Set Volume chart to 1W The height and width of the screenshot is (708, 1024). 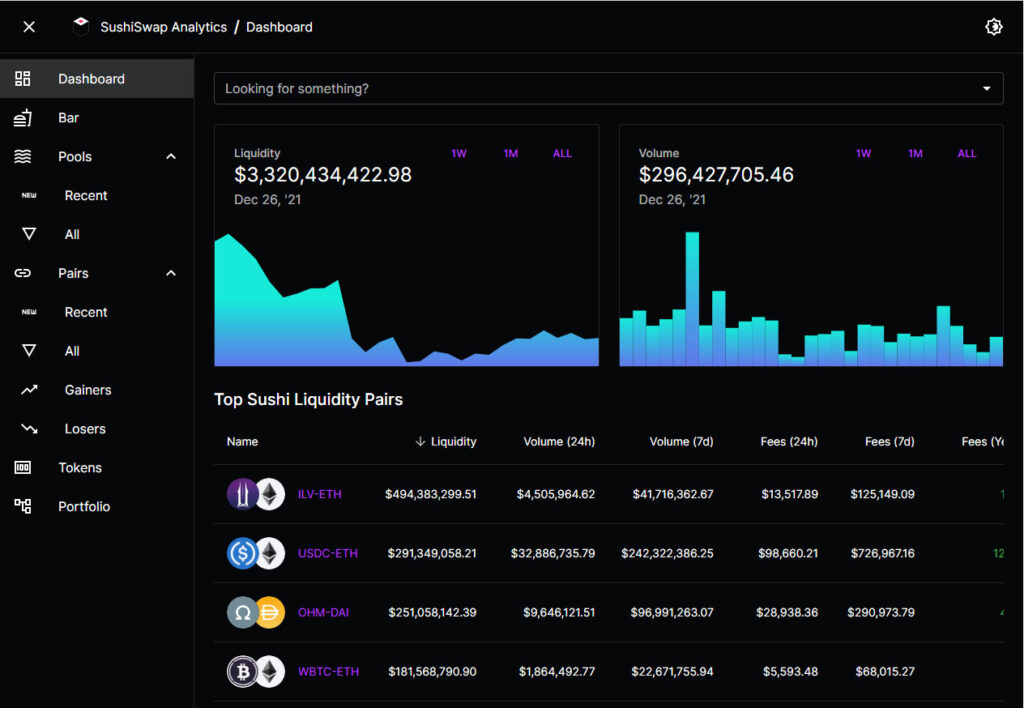[x=863, y=153]
